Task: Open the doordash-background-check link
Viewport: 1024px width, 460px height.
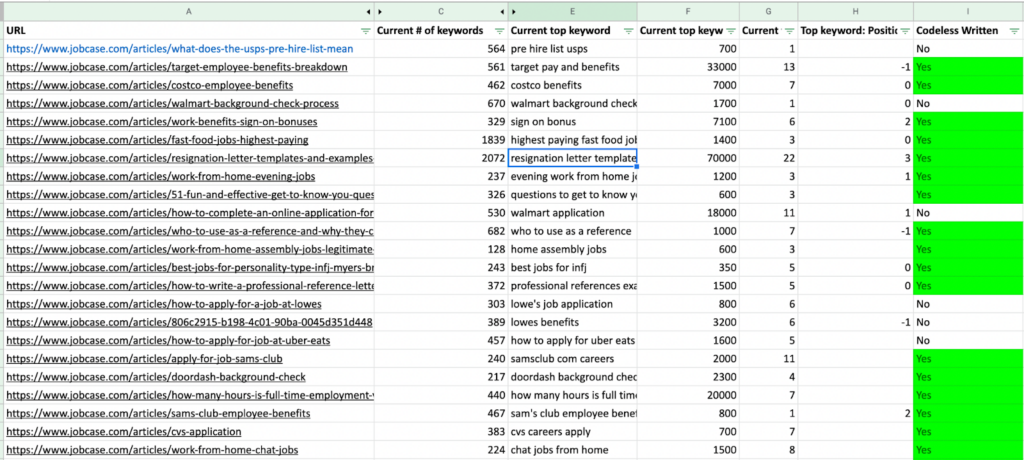Action: coord(155,378)
